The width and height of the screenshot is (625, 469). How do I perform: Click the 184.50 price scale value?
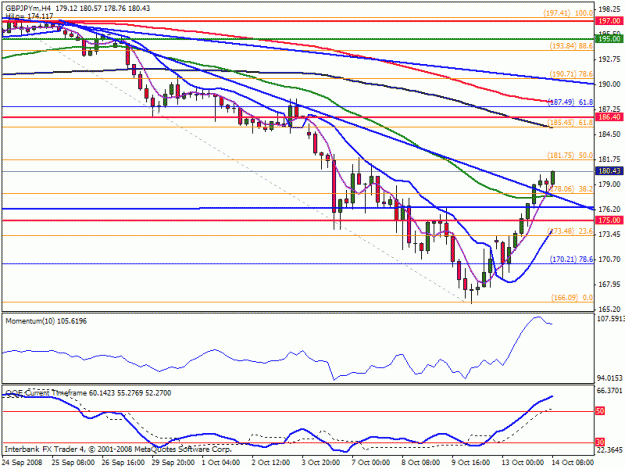610,134
